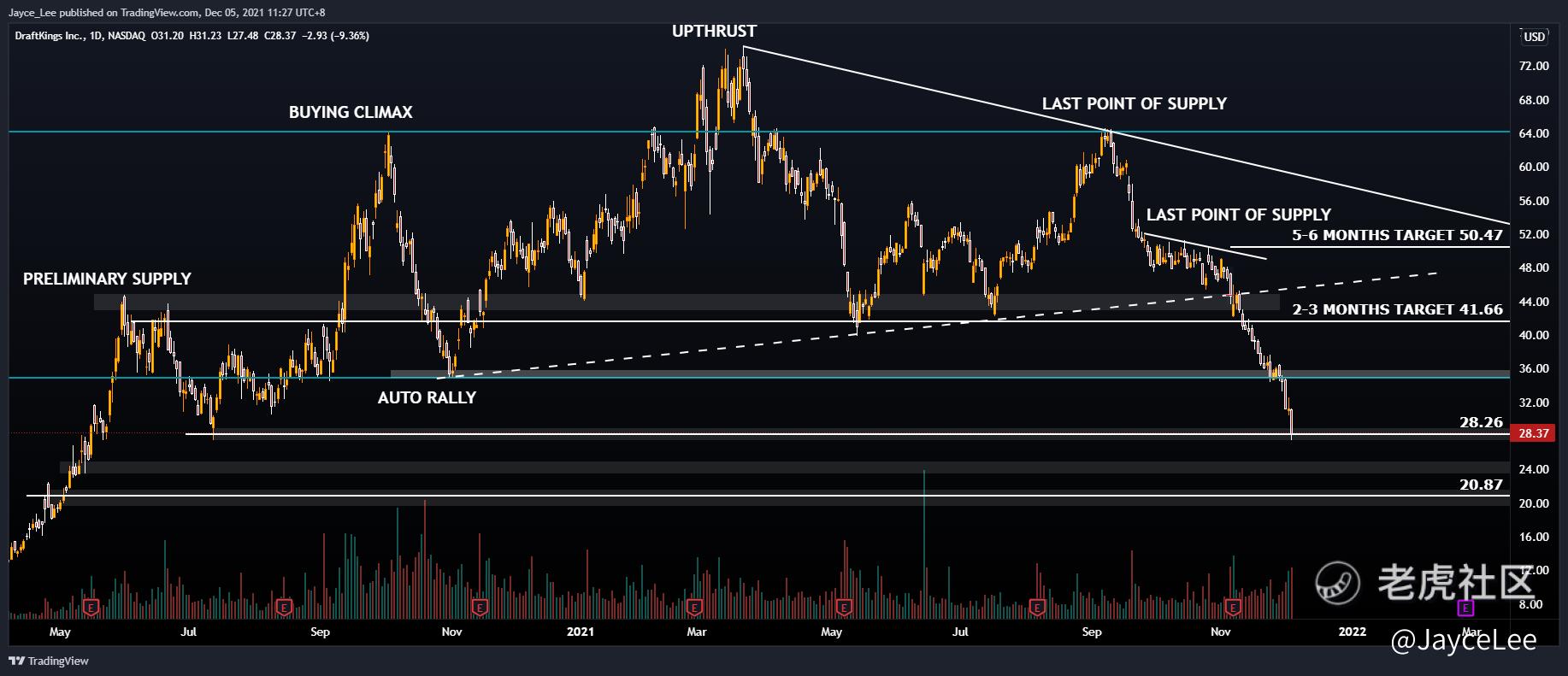Click the 28.26 support level label
1568x676 pixels.
click(x=1481, y=422)
